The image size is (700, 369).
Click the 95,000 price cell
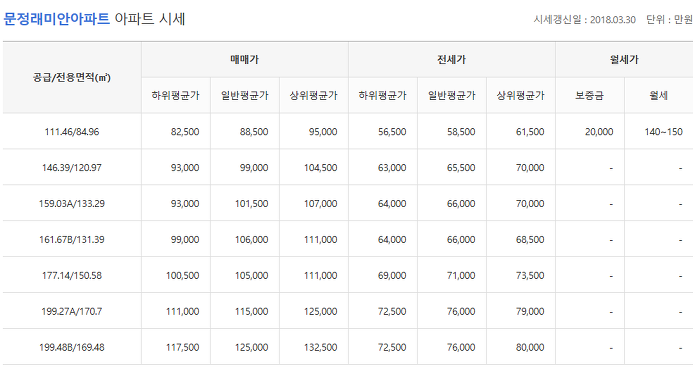click(x=323, y=132)
